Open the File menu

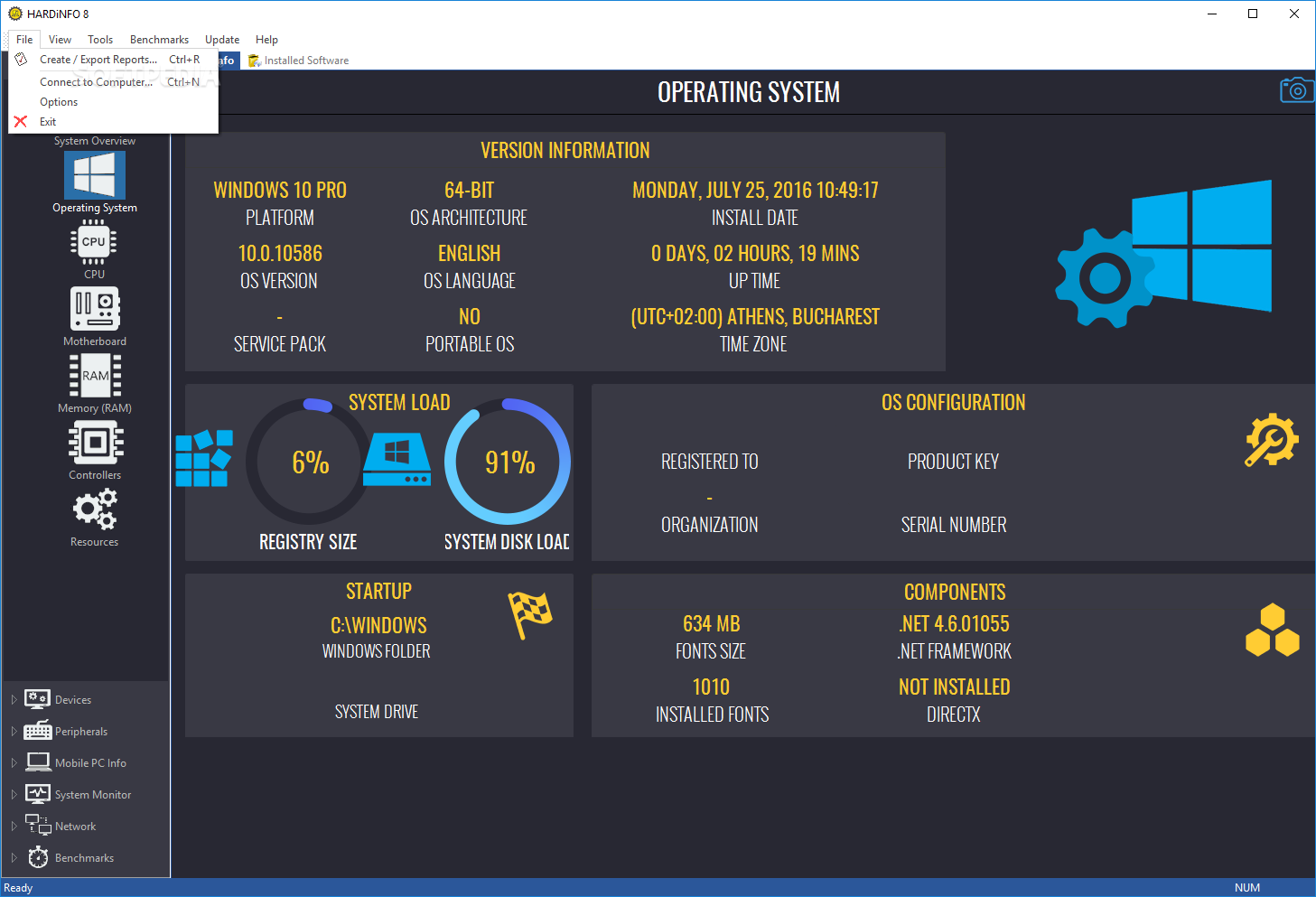pyautogui.click(x=24, y=40)
